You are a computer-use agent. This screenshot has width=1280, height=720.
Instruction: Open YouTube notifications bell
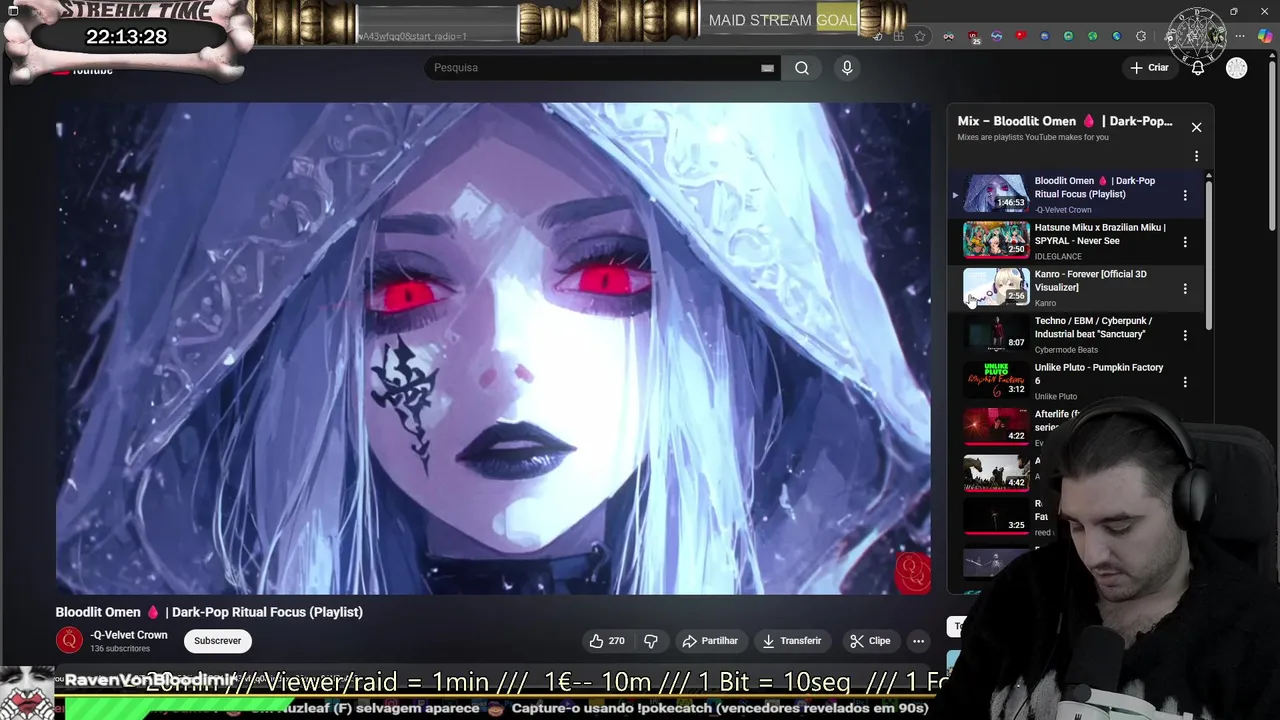(x=1198, y=68)
